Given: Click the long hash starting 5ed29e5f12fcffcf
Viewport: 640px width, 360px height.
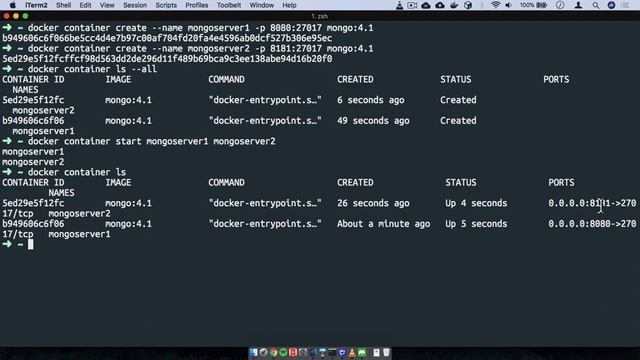Looking at the screenshot, I should coord(167,59).
